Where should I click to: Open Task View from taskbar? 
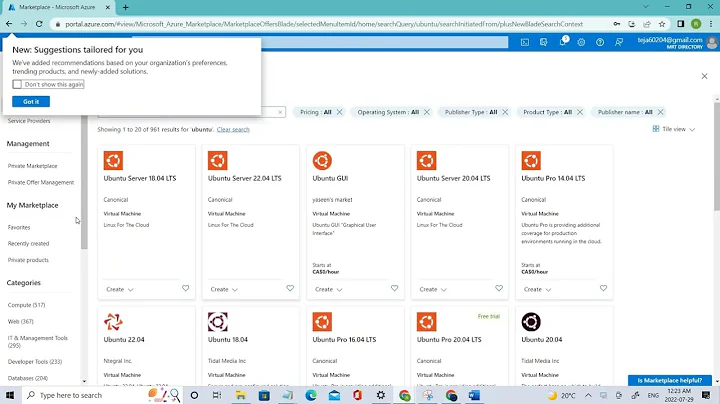coord(217,395)
